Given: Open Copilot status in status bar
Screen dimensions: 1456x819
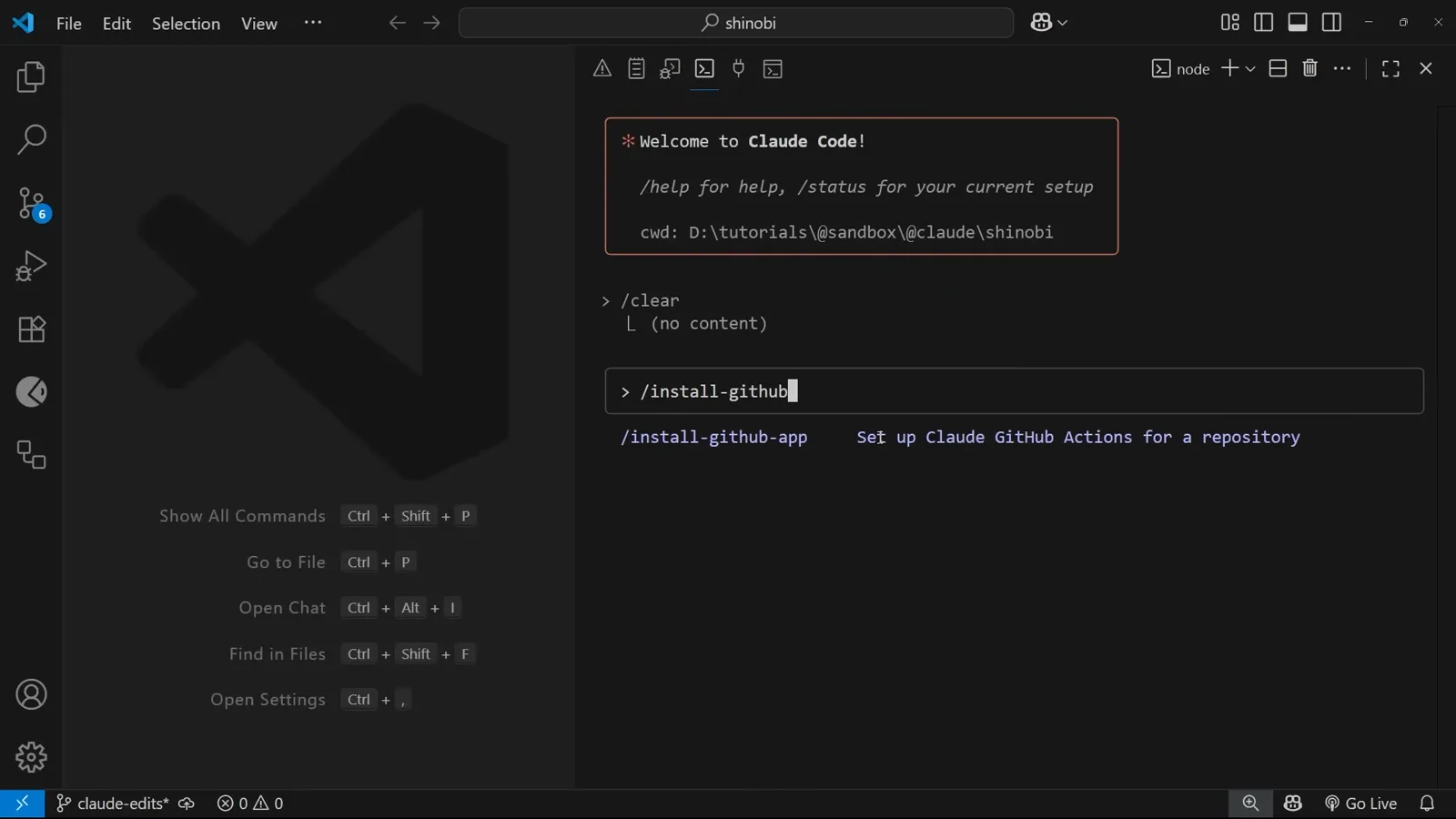Looking at the screenshot, I should pyautogui.click(x=1293, y=804).
